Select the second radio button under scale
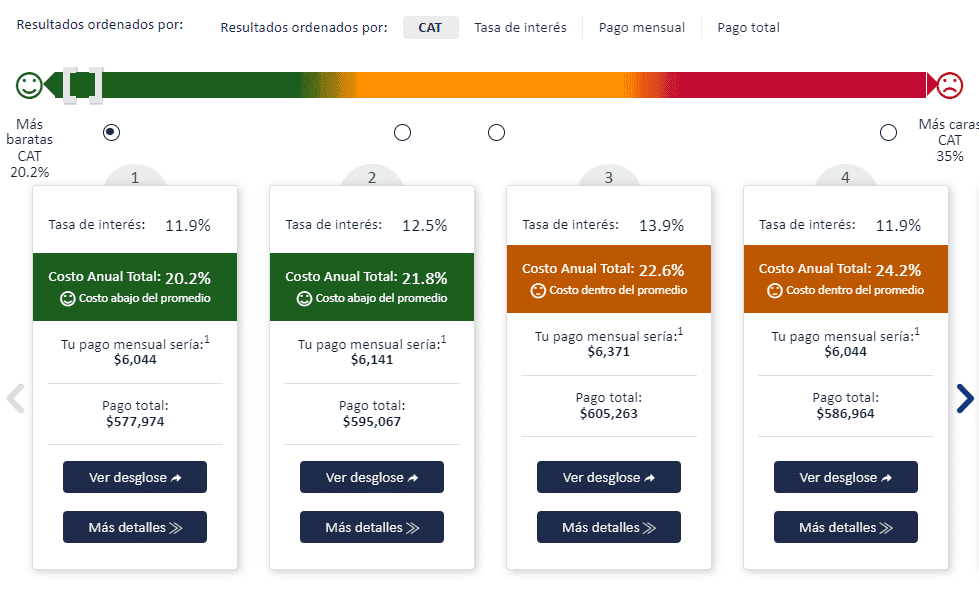979x599 pixels. 402,132
